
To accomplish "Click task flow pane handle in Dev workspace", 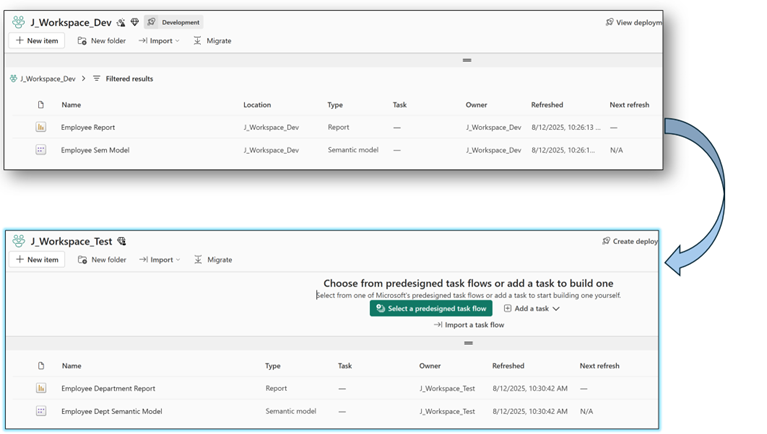I will coord(467,60).
